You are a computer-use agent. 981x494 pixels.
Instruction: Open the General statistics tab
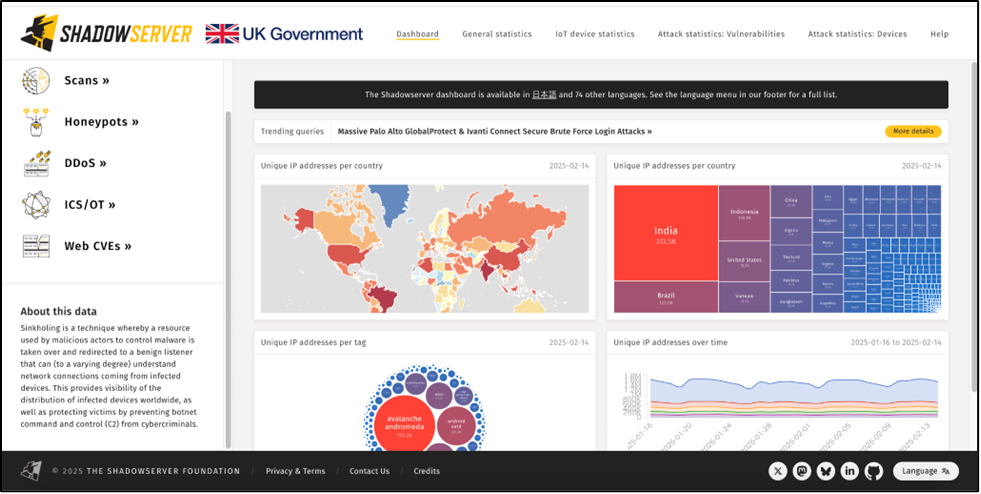496,34
